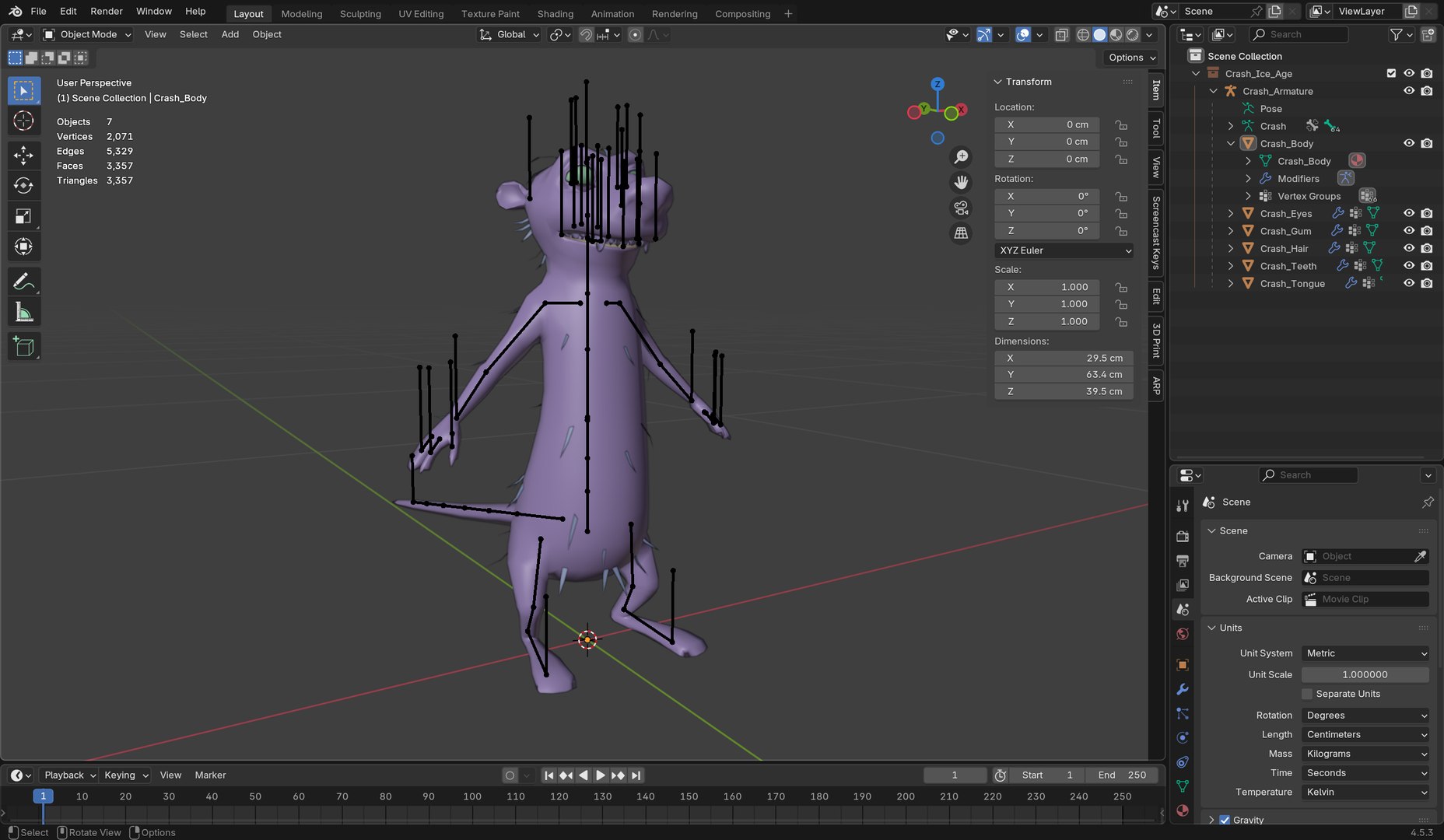Image resolution: width=1444 pixels, height=840 pixels.
Task: Select the Rotate tool
Action: coord(23,186)
